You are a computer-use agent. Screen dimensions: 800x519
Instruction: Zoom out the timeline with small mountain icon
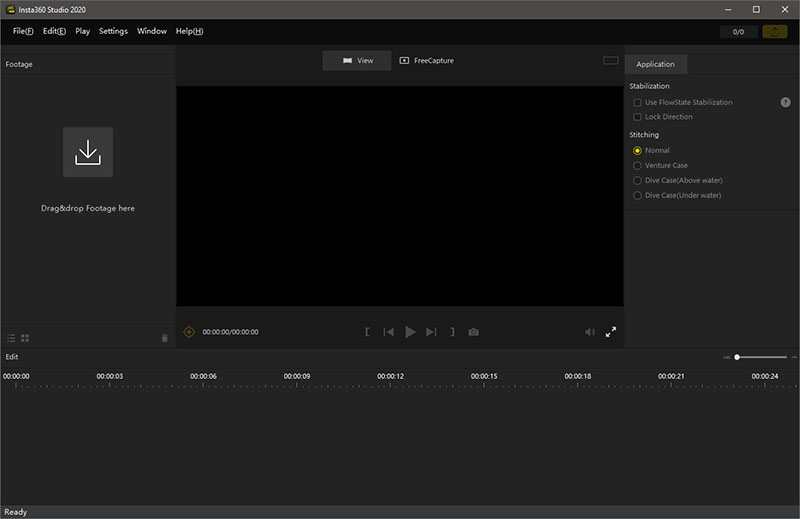(x=727, y=357)
